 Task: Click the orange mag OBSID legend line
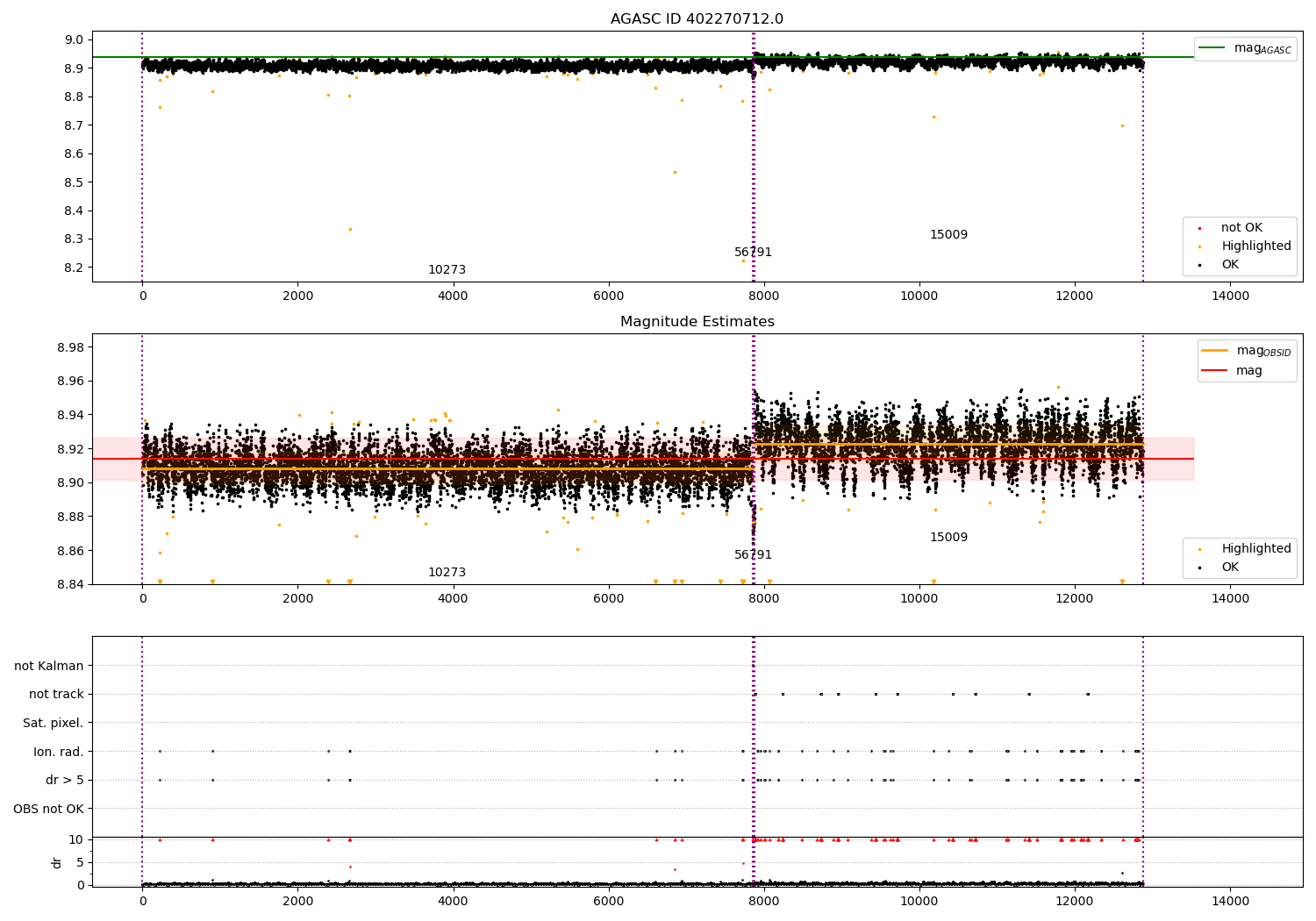pyautogui.click(x=1214, y=351)
